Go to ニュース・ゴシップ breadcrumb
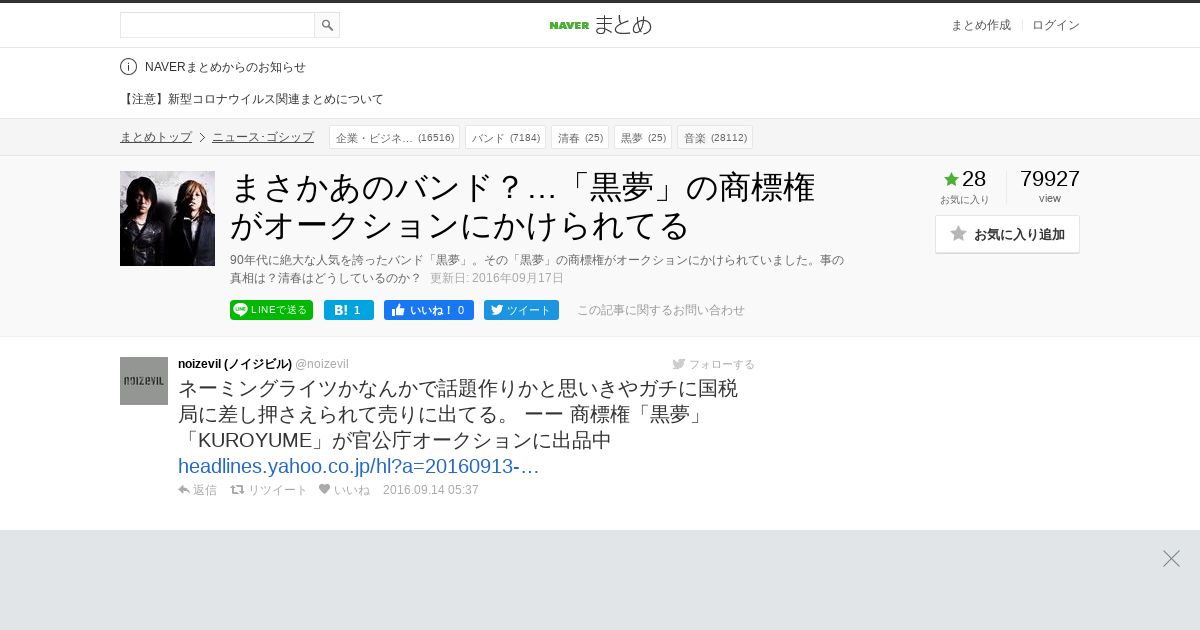The height and width of the screenshot is (630, 1200). (x=263, y=137)
